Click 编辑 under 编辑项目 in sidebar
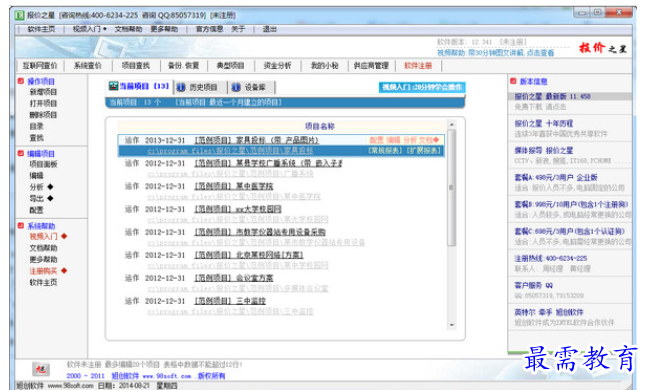 tap(36, 176)
